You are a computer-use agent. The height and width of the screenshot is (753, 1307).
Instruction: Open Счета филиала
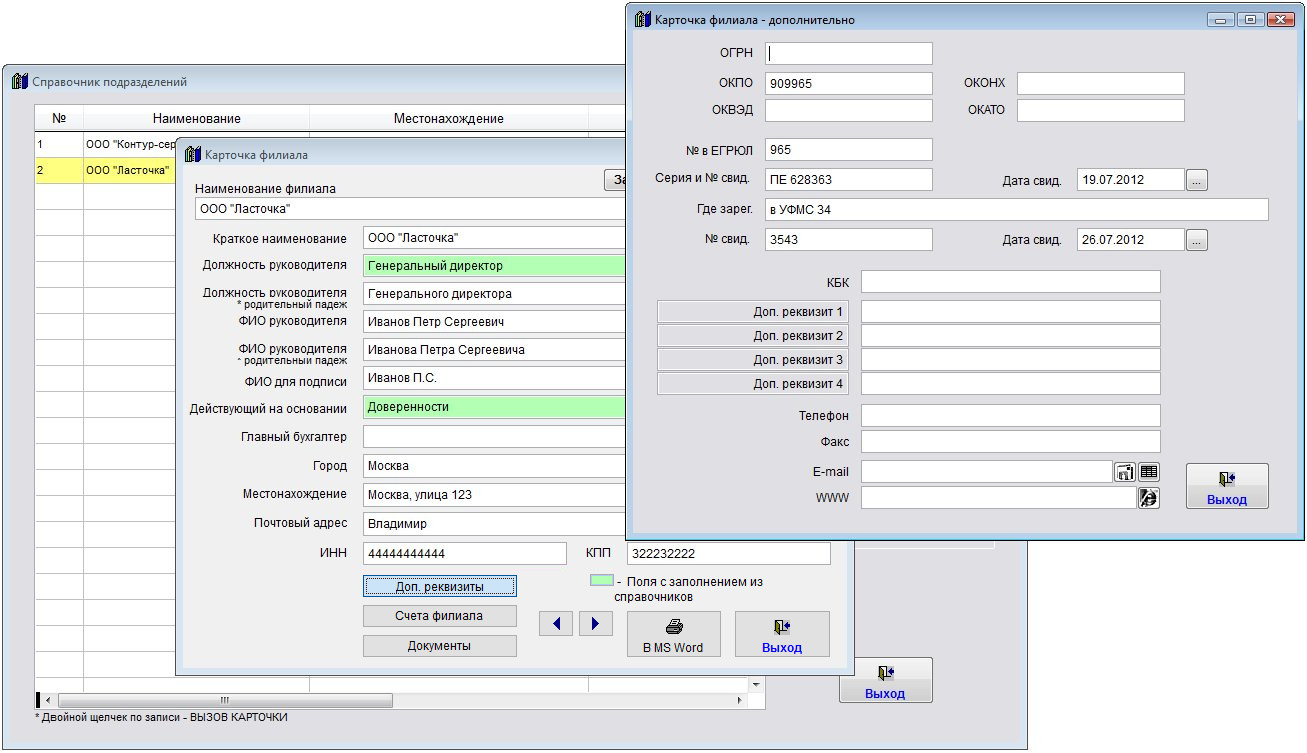pyautogui.click(x=440, y=616)
